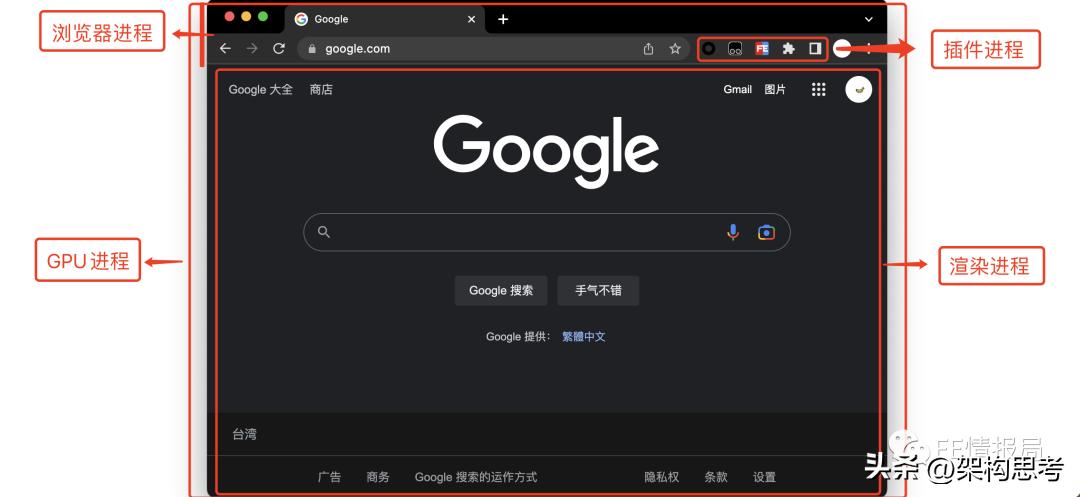Open the Google apps grid icon
Screen dimensions: 1080x497
tap(818, 89)
